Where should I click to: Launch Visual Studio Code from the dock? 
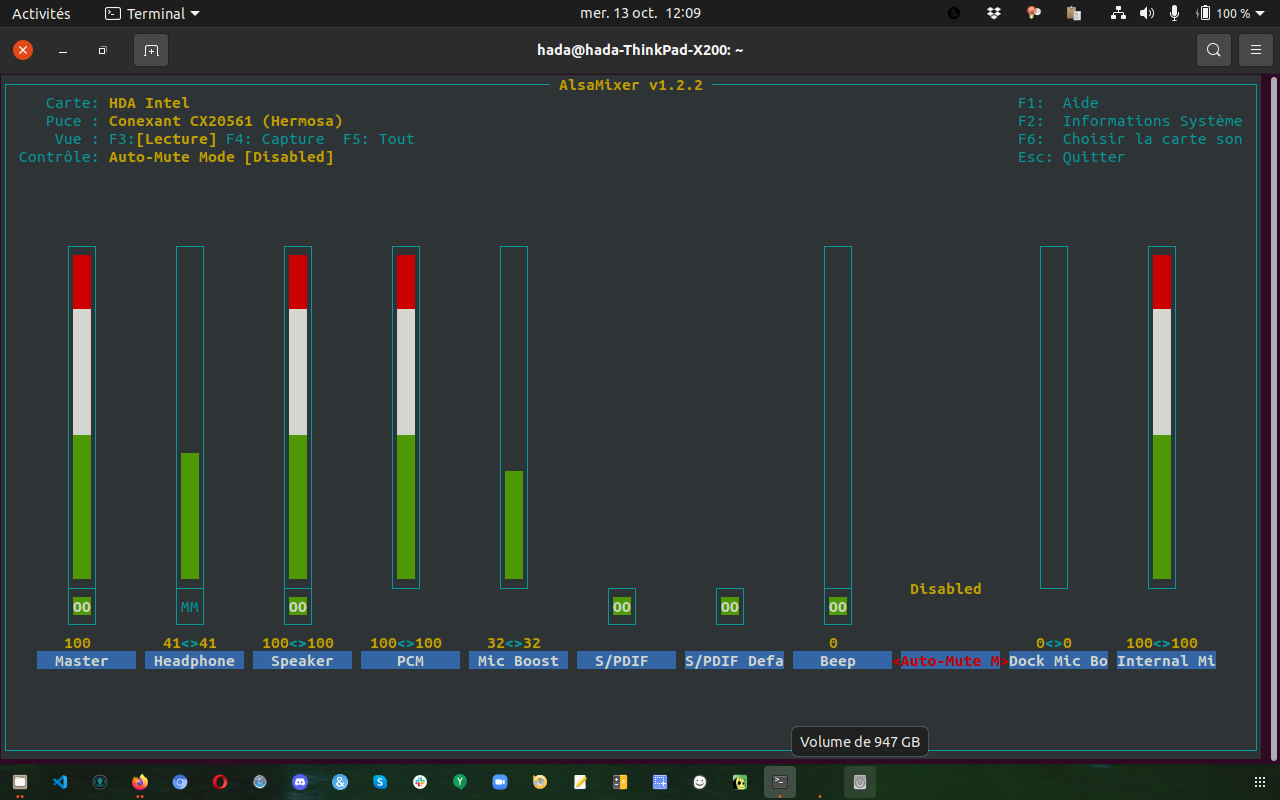pyautogui.click(x=60, y=782)
